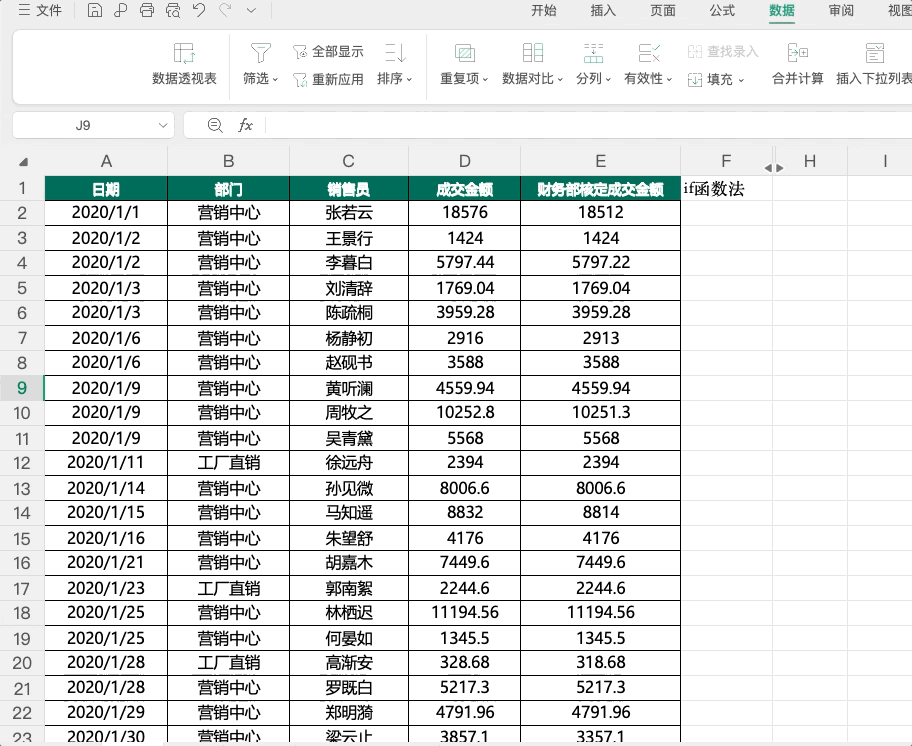The height and width of the screenshot is (746, 912).
Task: Click cell with value 8814
Action: tap(600, 513)
